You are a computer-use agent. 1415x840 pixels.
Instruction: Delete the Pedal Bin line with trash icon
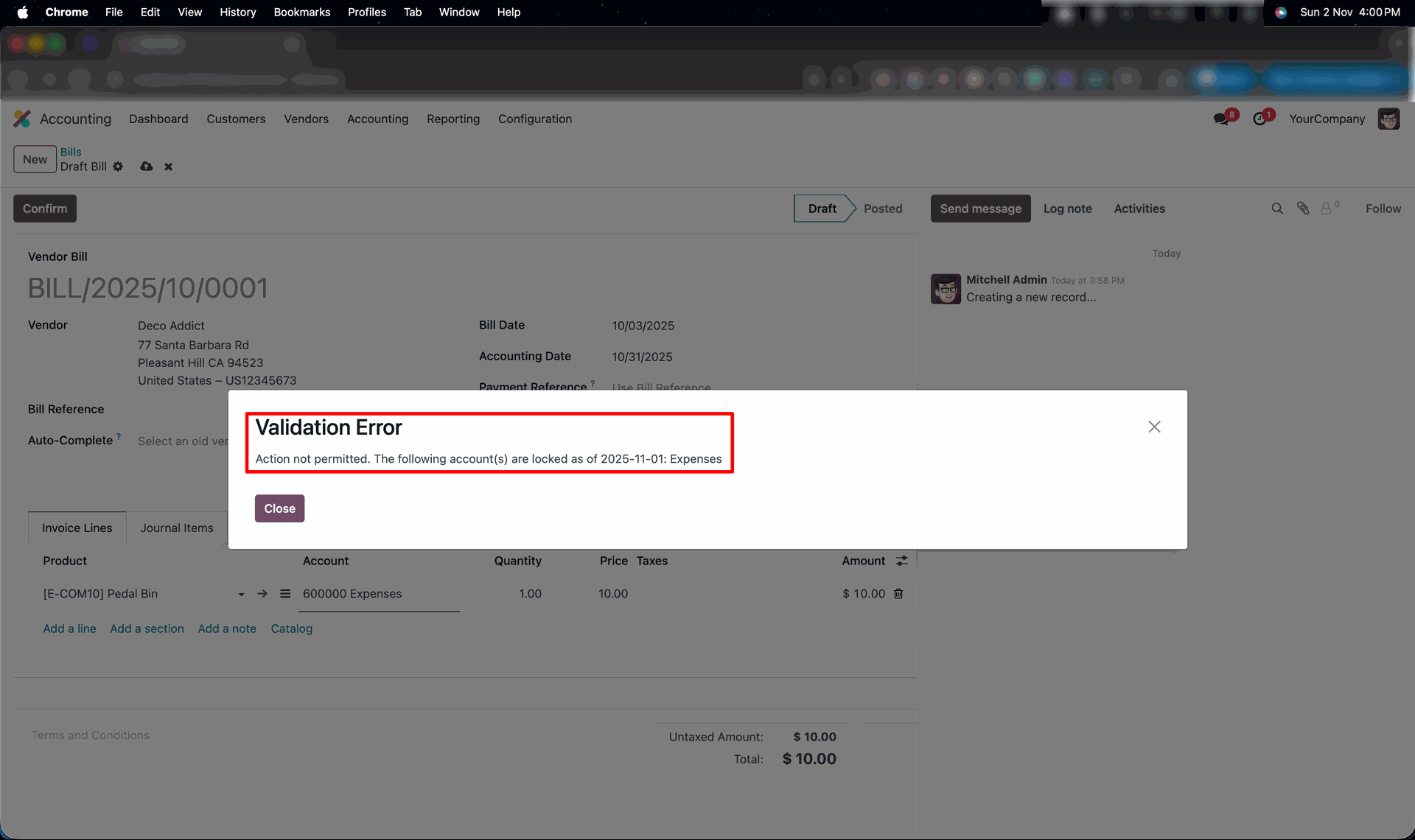pyautogui.click(x=898, y=594)
